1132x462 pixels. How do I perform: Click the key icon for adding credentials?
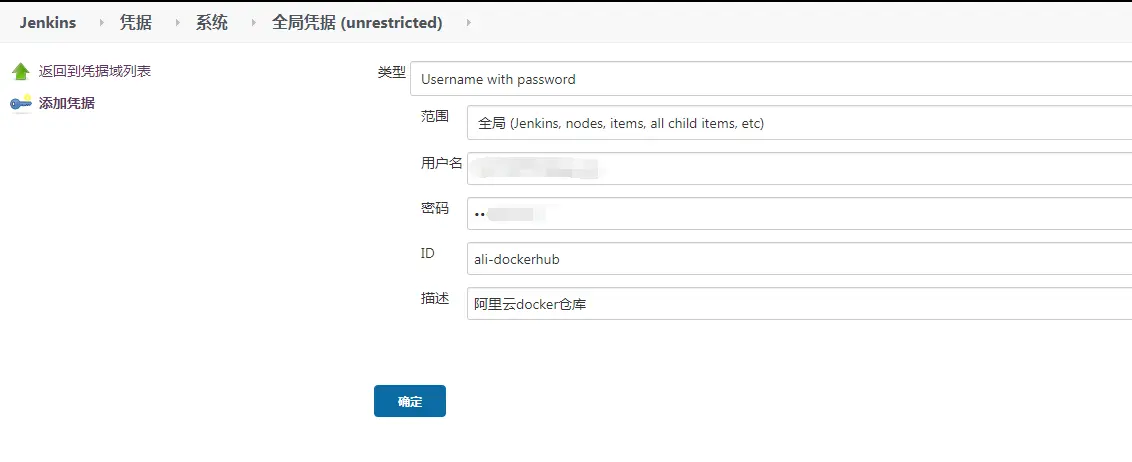click(x=20, y=103)
